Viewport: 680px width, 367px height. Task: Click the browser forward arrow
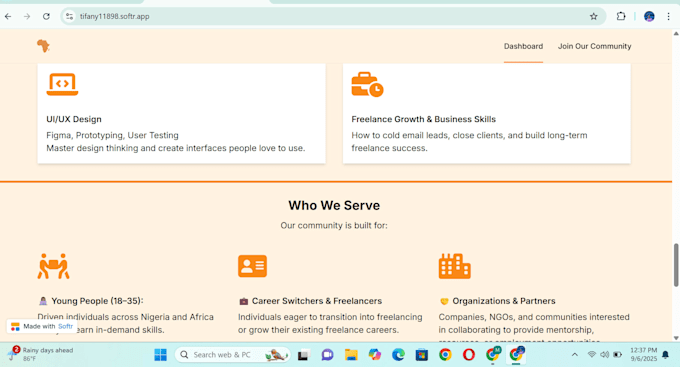pos(27,16)
